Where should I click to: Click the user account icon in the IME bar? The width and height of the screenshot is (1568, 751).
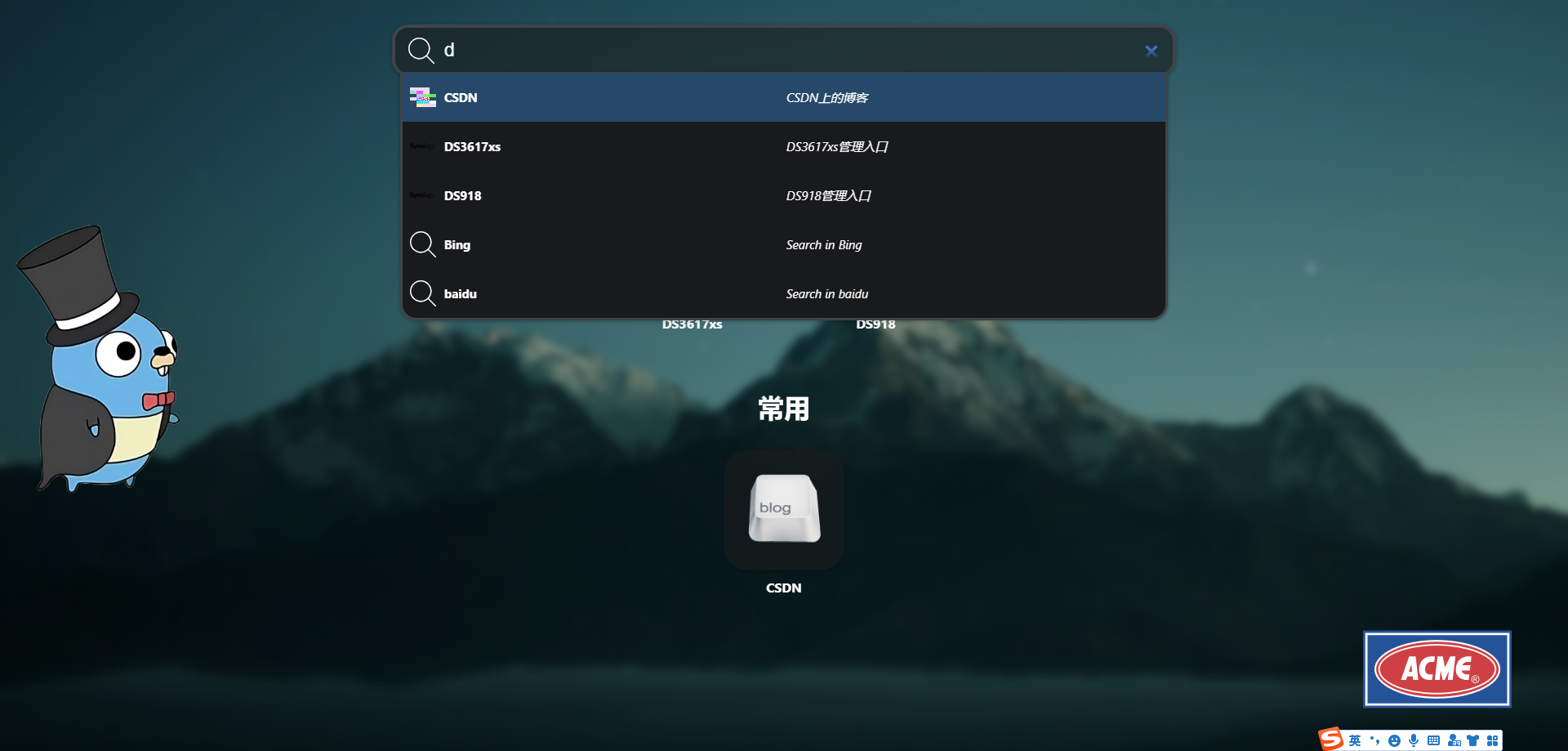pos(1454,740)
